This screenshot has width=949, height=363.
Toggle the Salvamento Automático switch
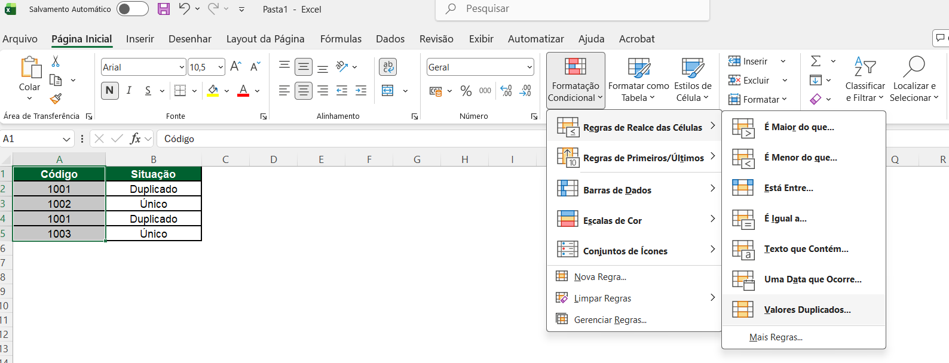click(133, 9)
